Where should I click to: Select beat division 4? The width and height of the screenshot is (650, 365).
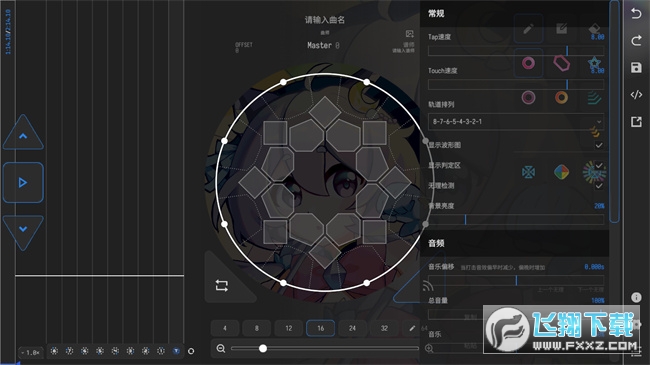tap(225, 328)
